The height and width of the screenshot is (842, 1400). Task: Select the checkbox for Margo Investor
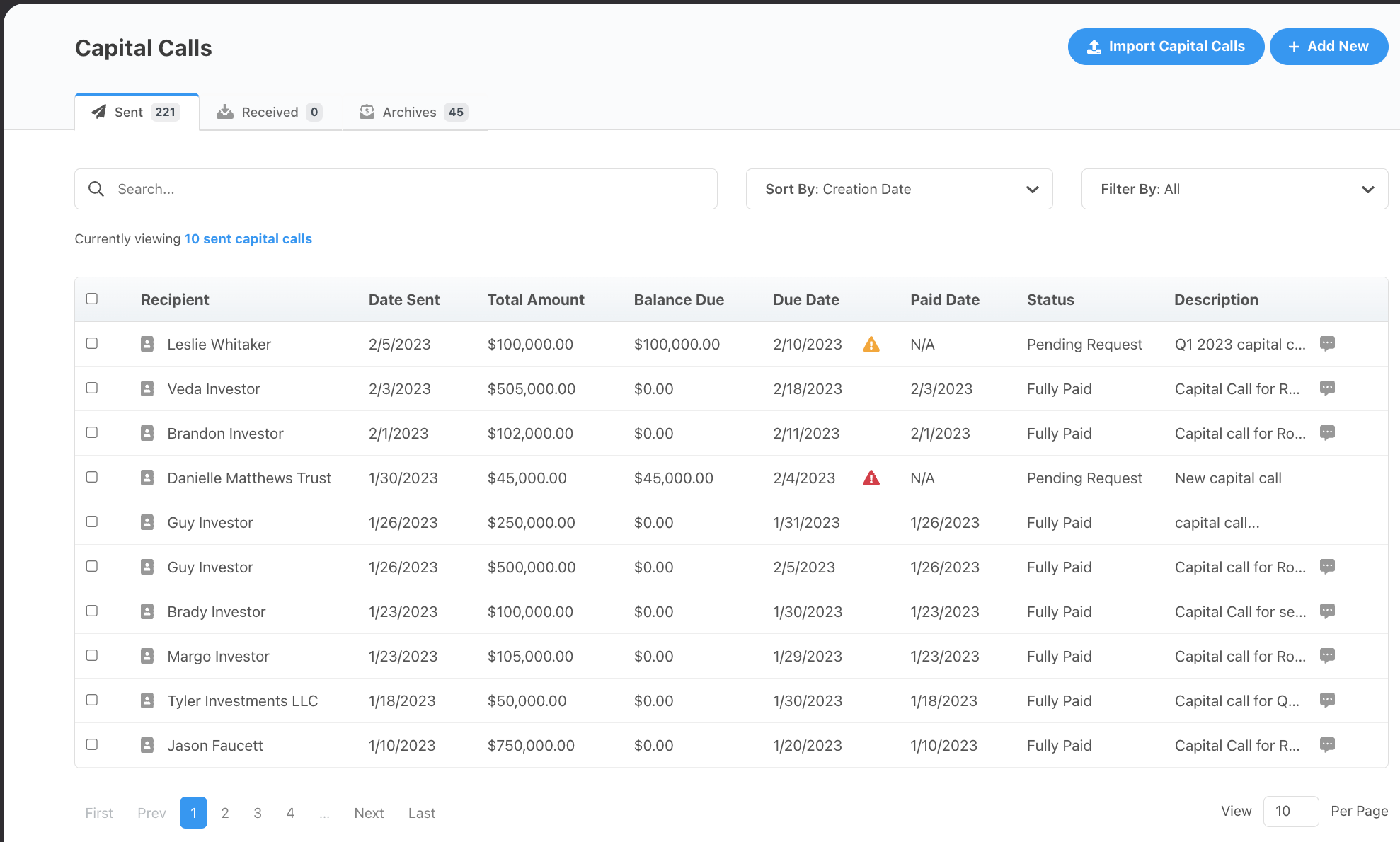[x=92, y=655]
